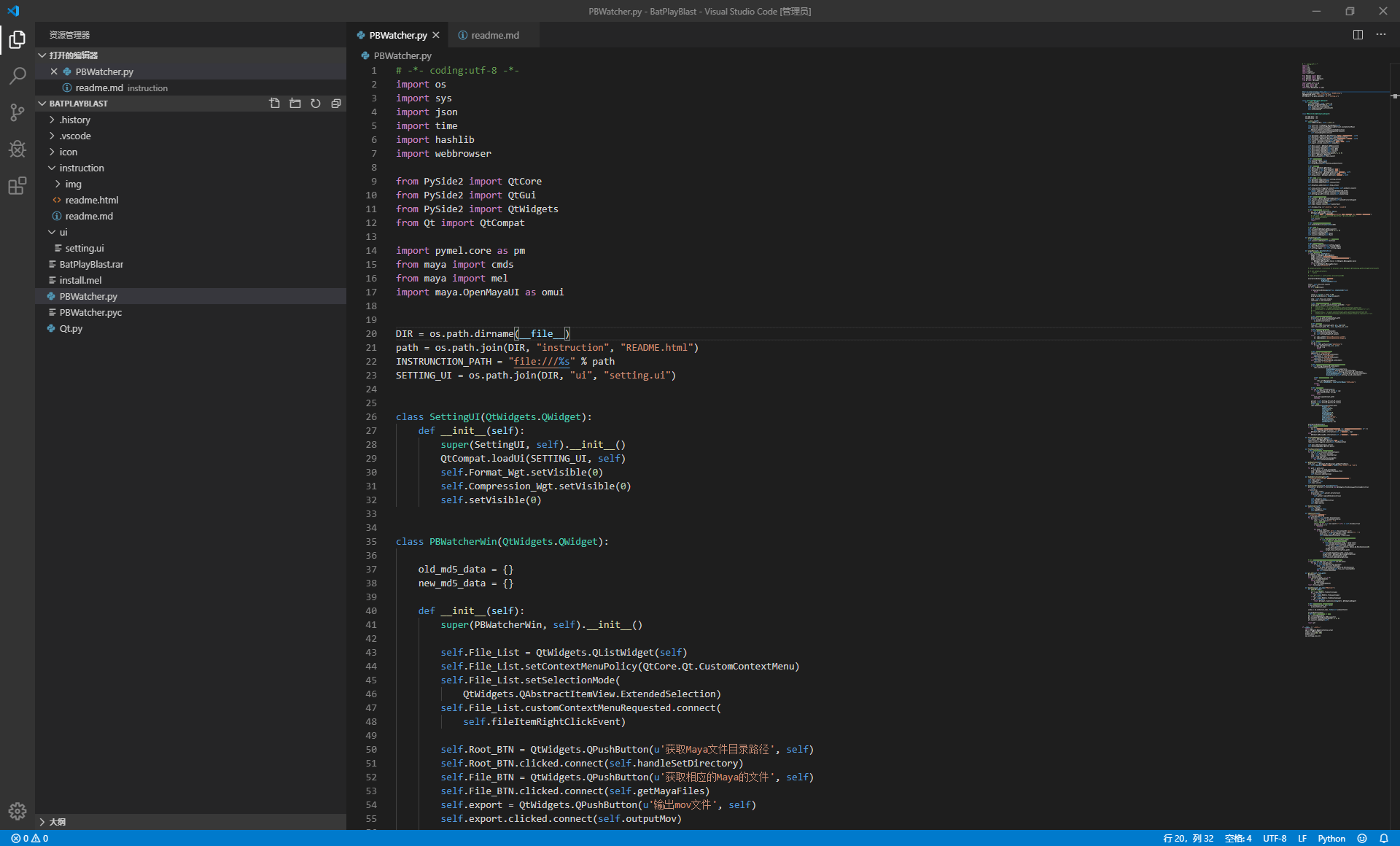Image resolution: width=1400 pixels, height=846 pixels.
Task: Collapse all folders in explorer
Action: (x=336, y=104)
